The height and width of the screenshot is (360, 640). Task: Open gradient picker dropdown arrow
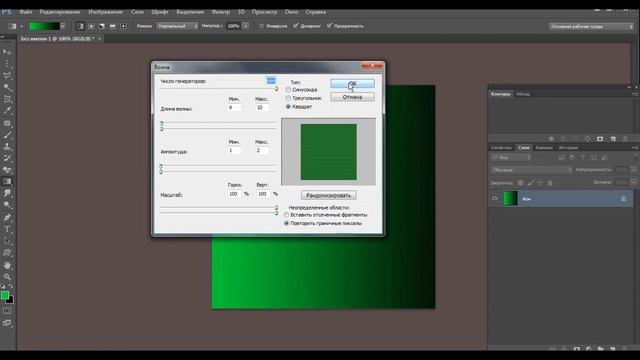click(x=63, y=26)
